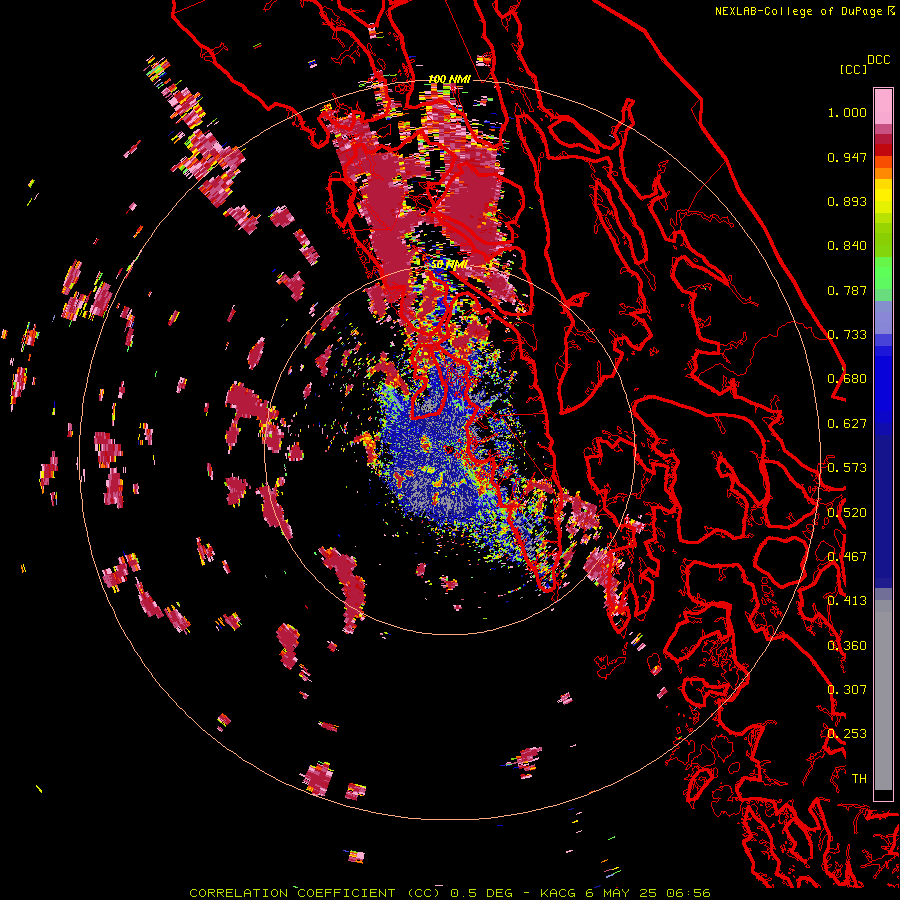Viewport: 900px width, 900px height.
Task: Pick the gray segment of the color bar
Action: point(883,695)
